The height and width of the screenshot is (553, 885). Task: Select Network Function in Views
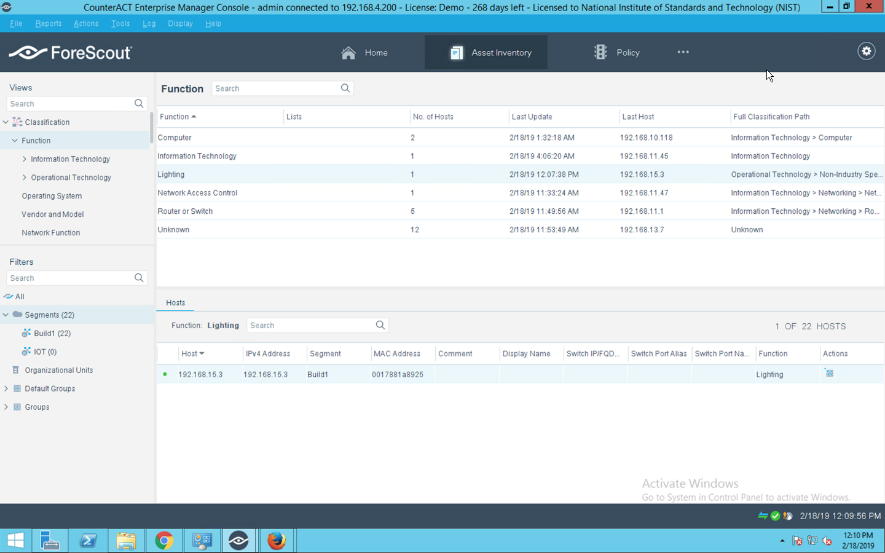[51, 232]
